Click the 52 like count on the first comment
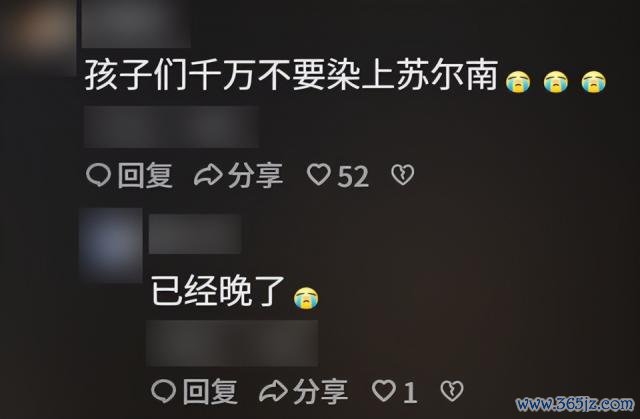The image size is (640, 419). click(353, 176)
